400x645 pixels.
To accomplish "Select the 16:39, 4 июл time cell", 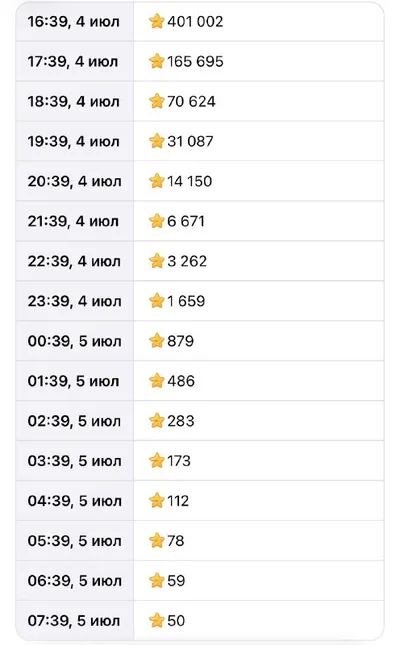I will pos(74,21).
